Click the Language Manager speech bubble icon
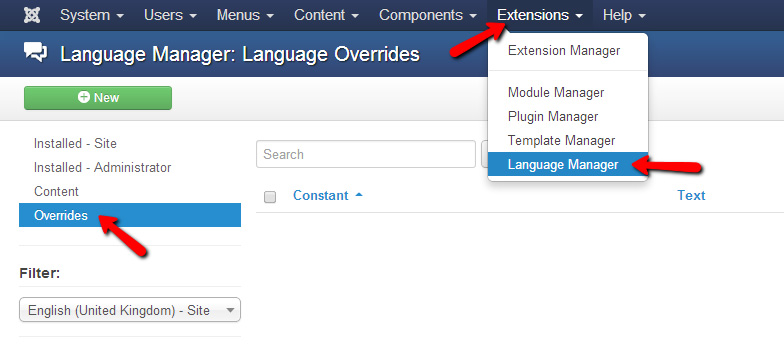Image resolution: width=784 pixels, height=362 pixels. point(36,52)
